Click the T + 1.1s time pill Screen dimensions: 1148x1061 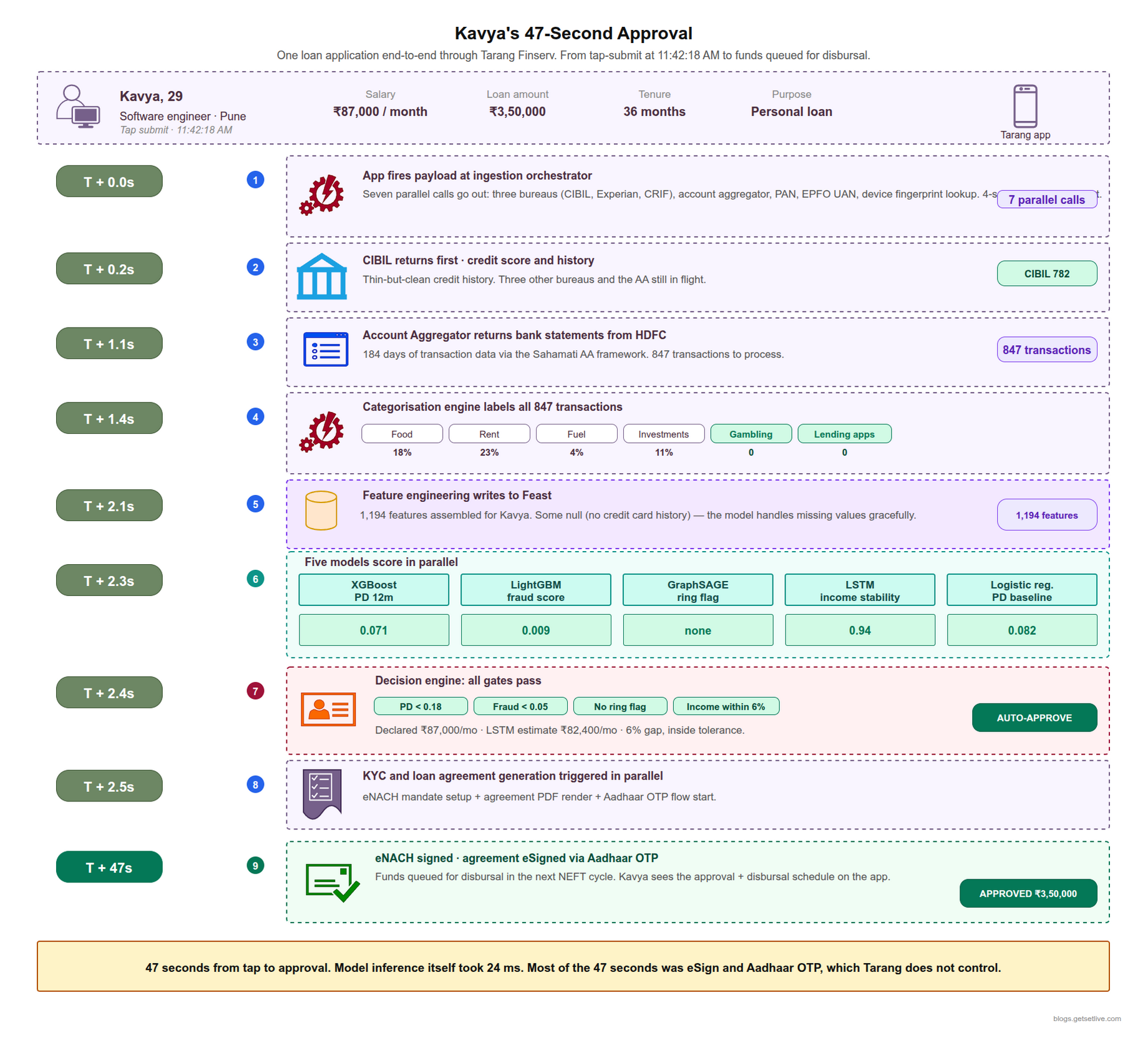click(x=109, y=344)
